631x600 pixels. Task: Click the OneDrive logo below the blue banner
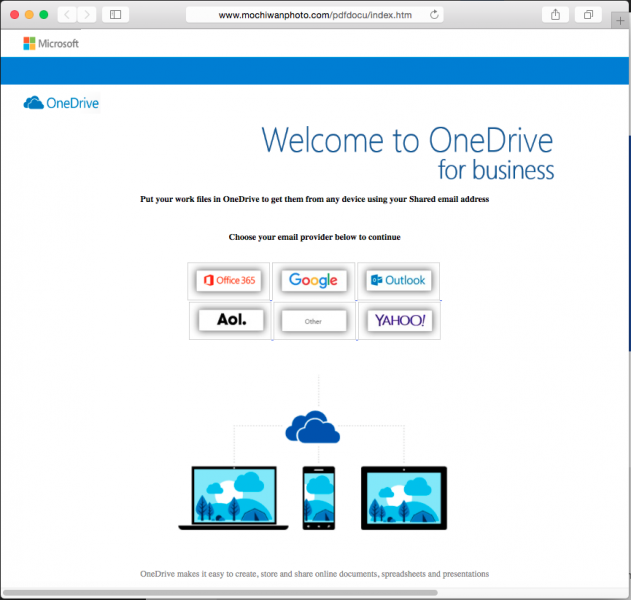pos(61,103)
